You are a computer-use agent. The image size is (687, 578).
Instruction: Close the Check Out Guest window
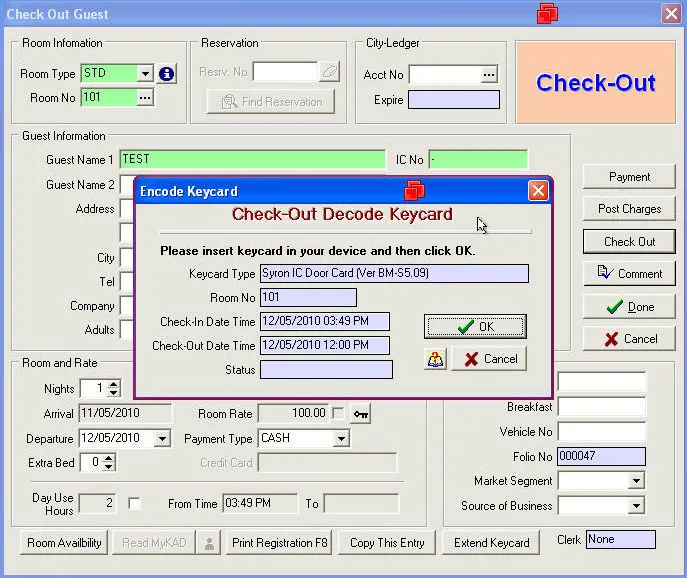pos(671,14)
